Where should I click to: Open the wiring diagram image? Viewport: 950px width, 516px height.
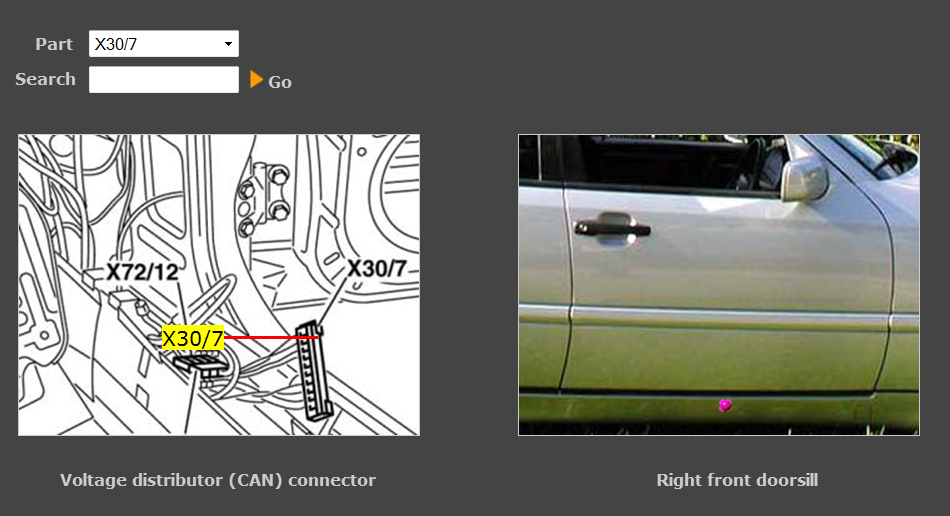219,285
